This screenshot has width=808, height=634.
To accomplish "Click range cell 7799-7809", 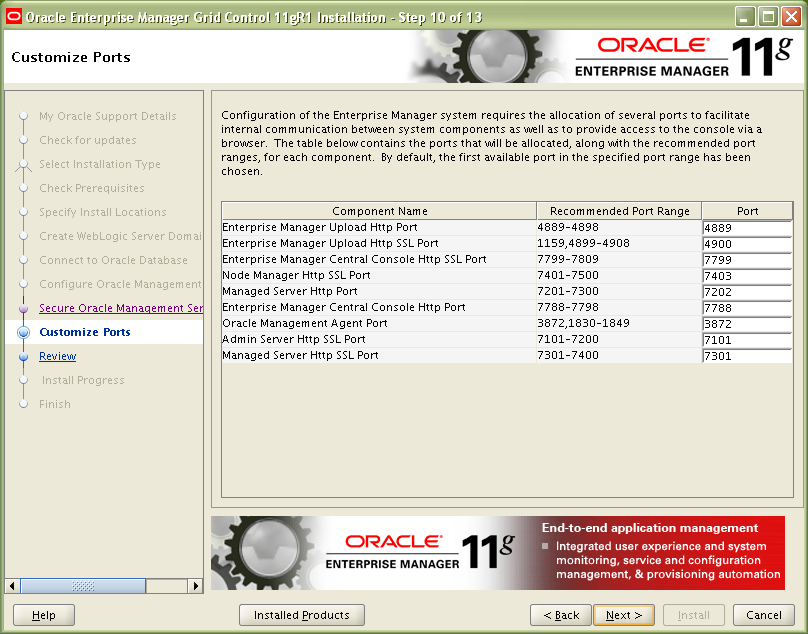I will 619,259.
